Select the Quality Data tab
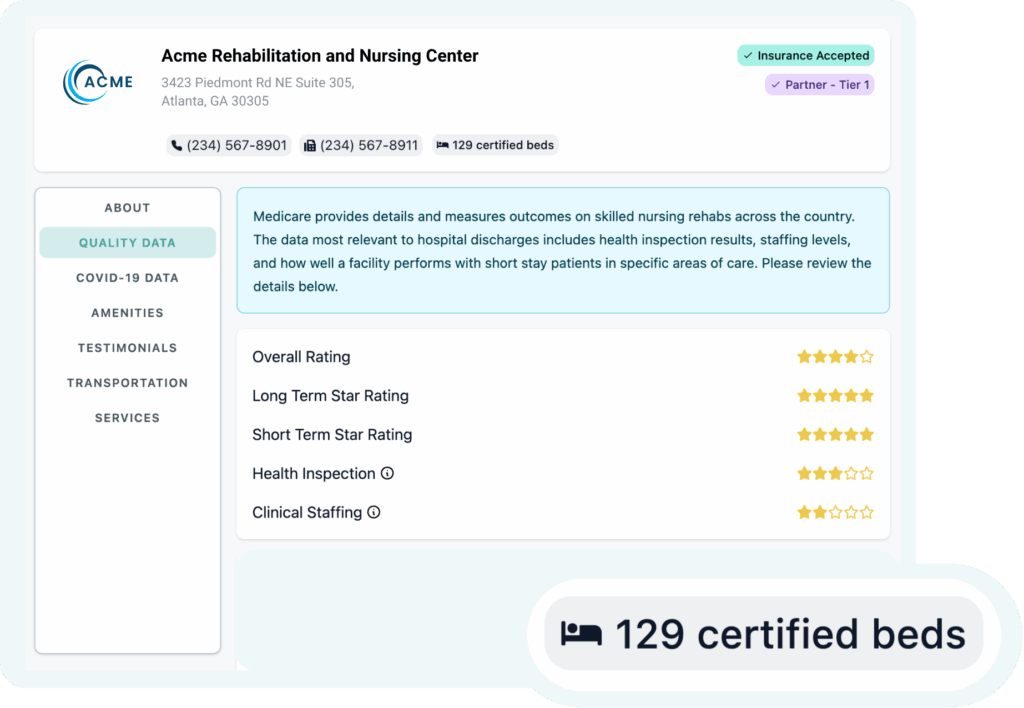Screen dimensions: 1024x708 (127, 243)
